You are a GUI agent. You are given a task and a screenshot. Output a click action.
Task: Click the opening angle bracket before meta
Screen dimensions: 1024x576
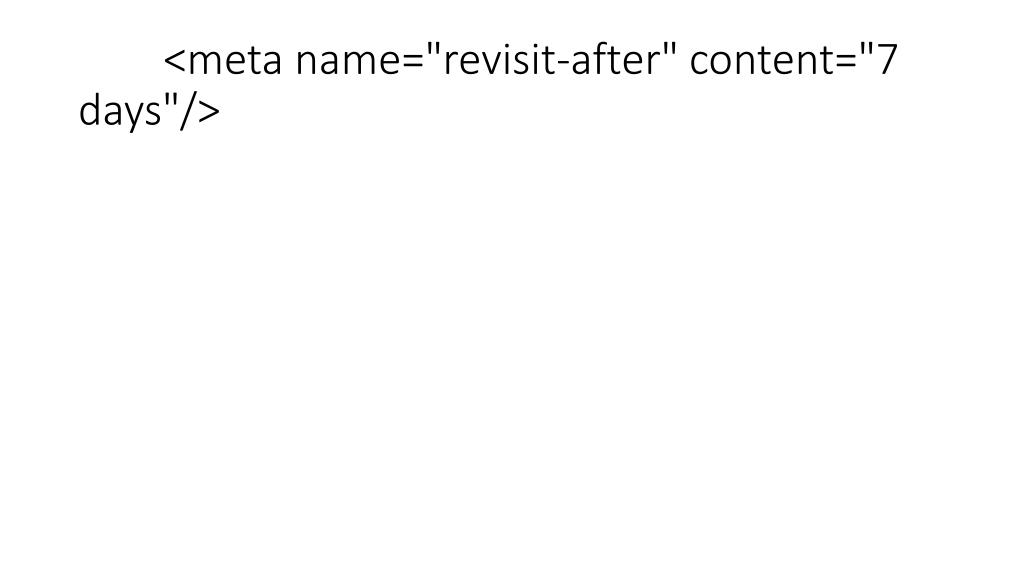pyautogui.click(x=175, y=61)
